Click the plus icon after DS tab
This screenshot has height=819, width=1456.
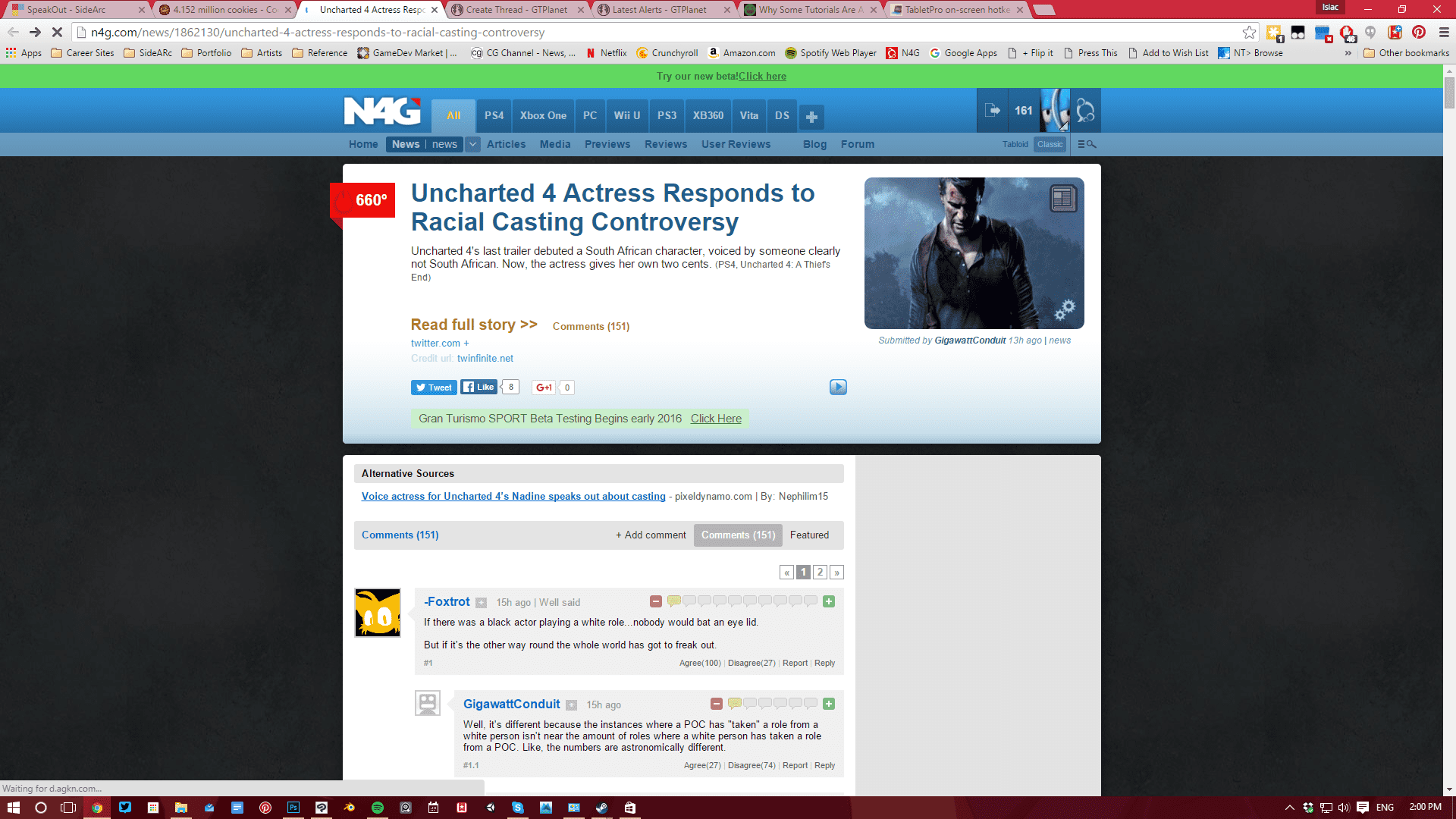click(x=811, y=117)
